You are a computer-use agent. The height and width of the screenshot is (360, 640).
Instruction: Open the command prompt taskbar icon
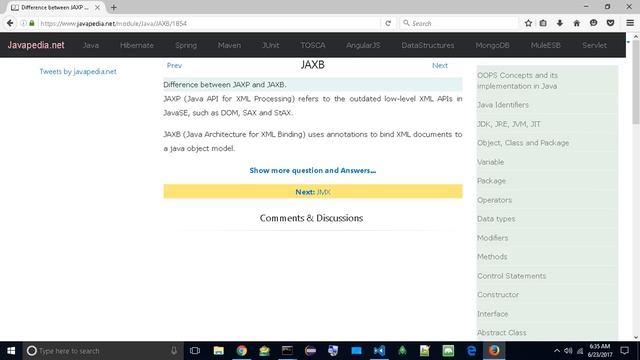click(x=287, y=351)
